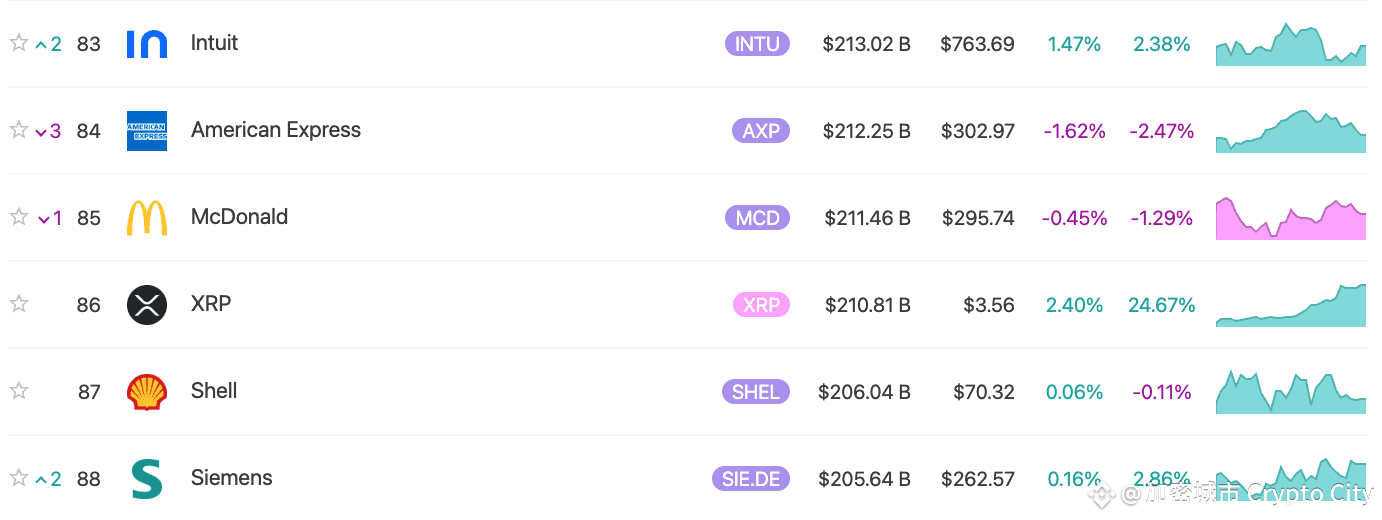Toggle favorite star for American Express
Image resolution: width=1382 pixels, height=520 pixels.
[x=18, y=130]
